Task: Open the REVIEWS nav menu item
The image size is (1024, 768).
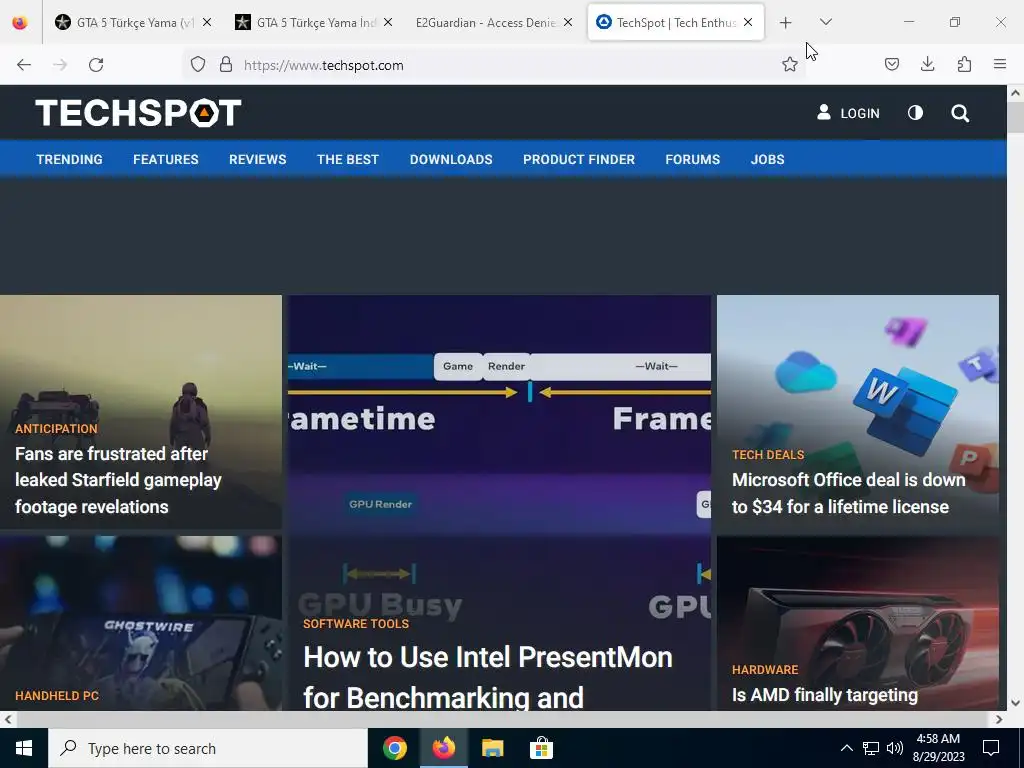Action: pyautogui.click(x=257, y=159)
